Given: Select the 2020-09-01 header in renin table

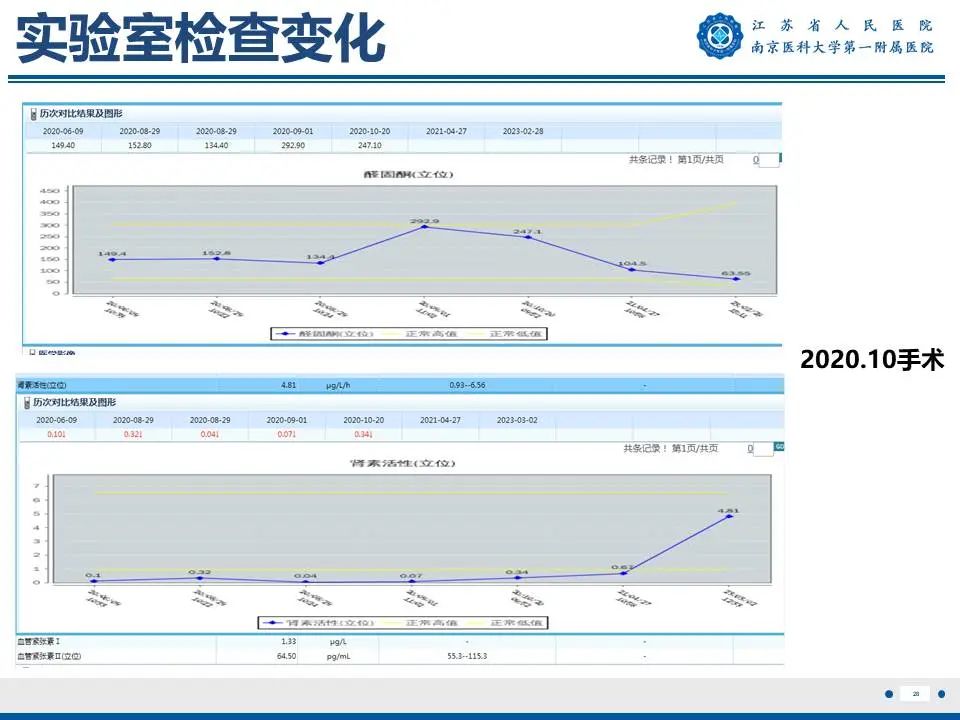Looking at the screenshot, I should tap(287, 420).
